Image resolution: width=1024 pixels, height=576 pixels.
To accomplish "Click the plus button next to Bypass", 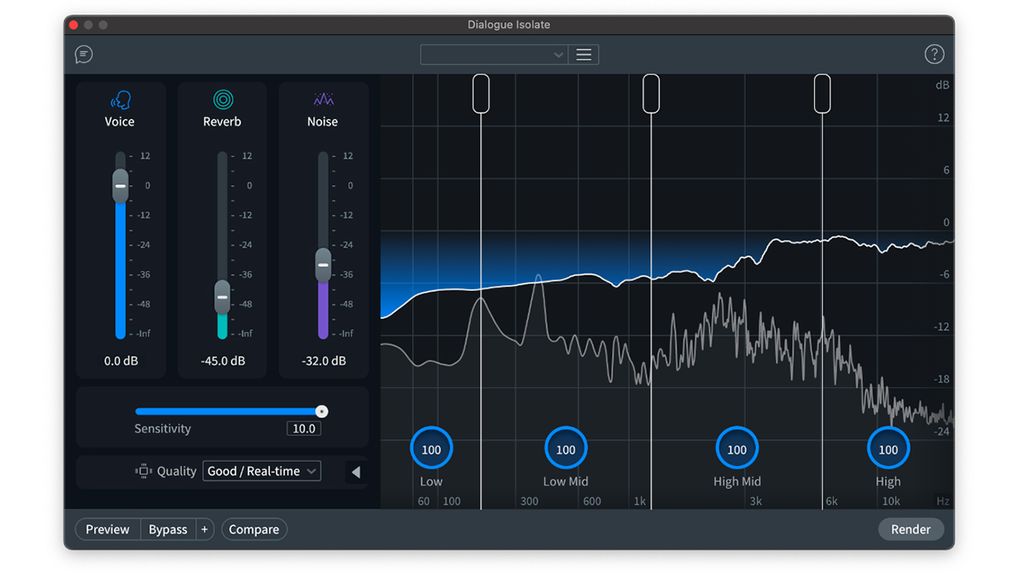I will coord(204,529).
